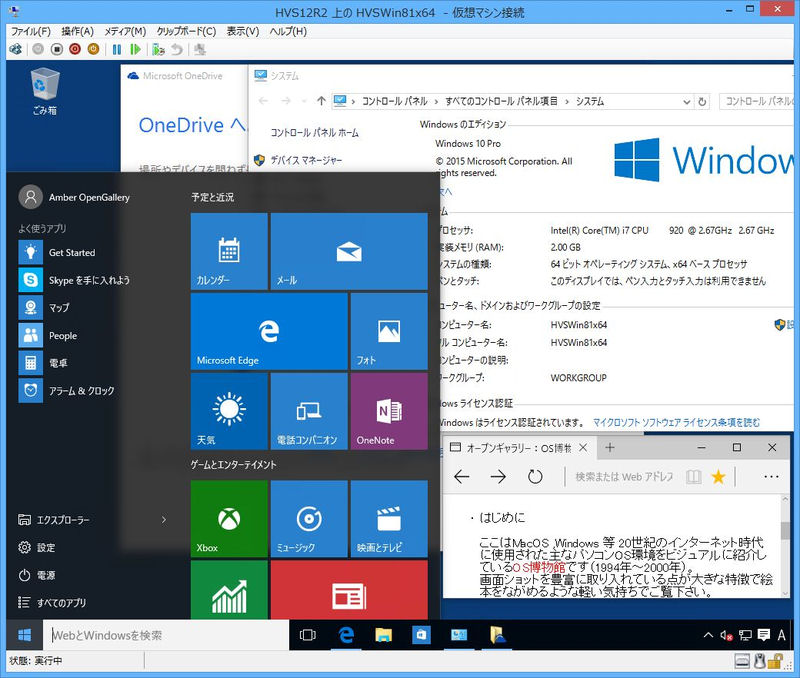Open File Explorer from the taskbar
800x678 pixels.
pyautogui.click(x=383, y=635)
